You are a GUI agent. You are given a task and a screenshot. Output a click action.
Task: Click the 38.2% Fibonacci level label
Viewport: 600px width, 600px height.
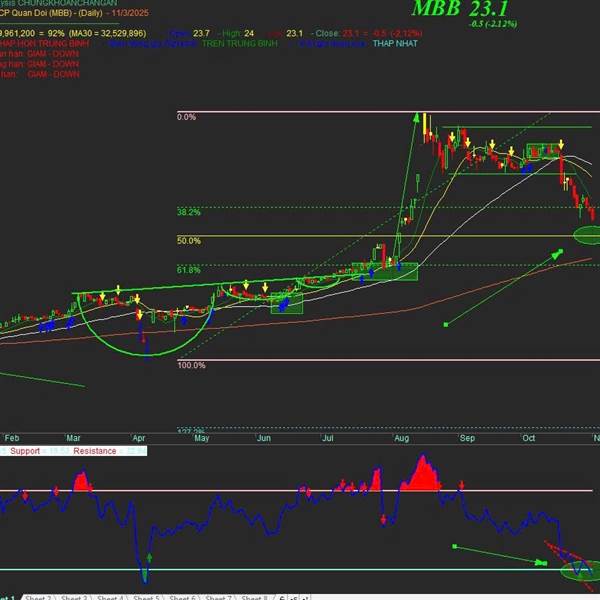[188, 212]
